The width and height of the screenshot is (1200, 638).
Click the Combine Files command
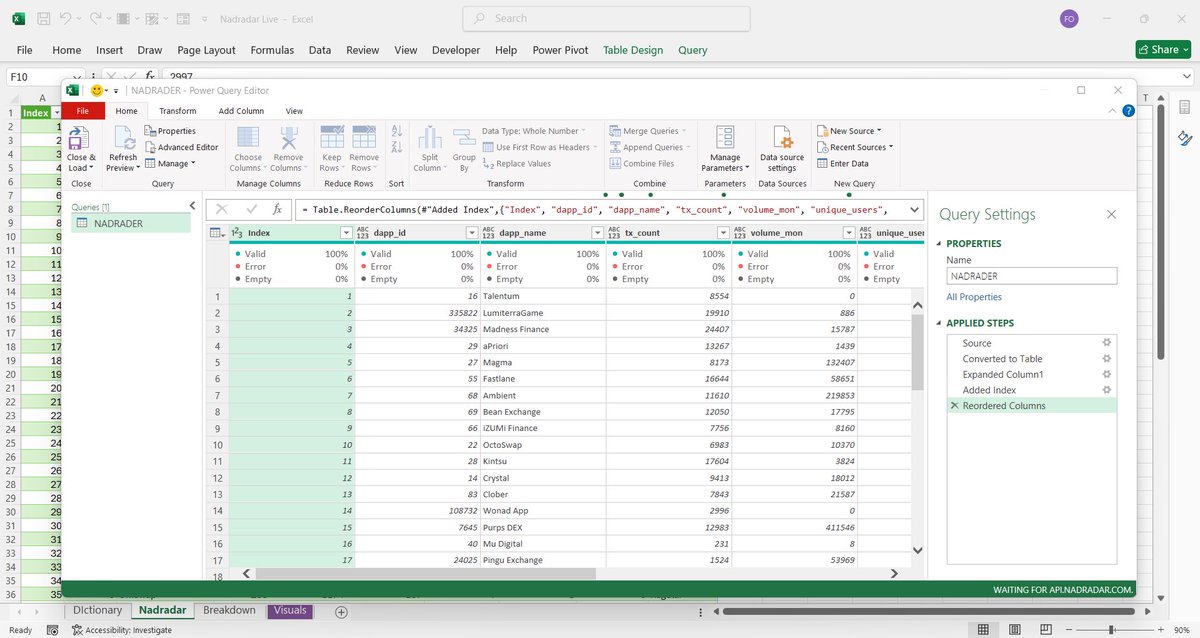pyautogui.click(x=642, y=163)
